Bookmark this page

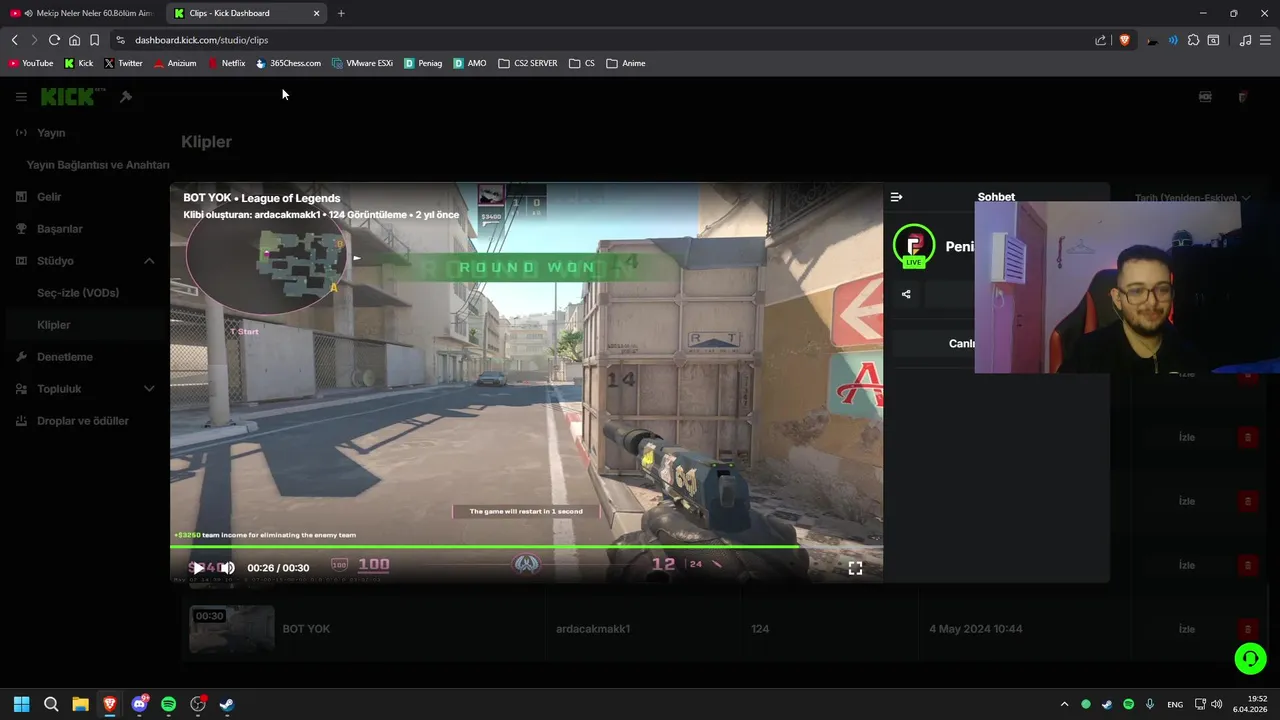click(x=94, y=40)
